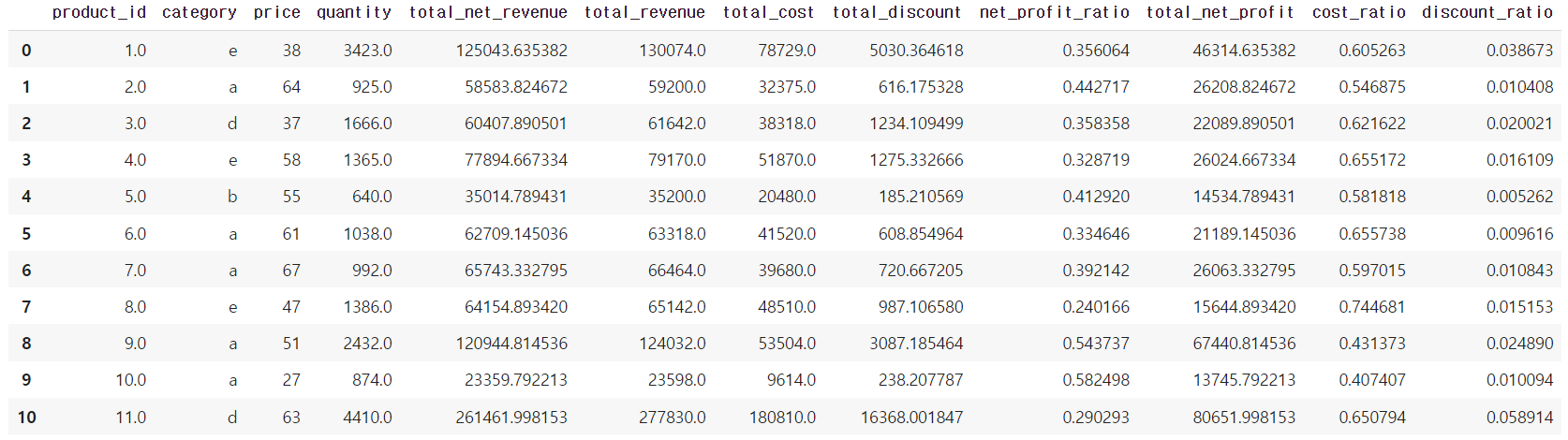Image resolution: width=1568 pixels, height=440 pixels.
Task: Click total_net_profit value 46314.635382
Action: (x=1244, y=51)
